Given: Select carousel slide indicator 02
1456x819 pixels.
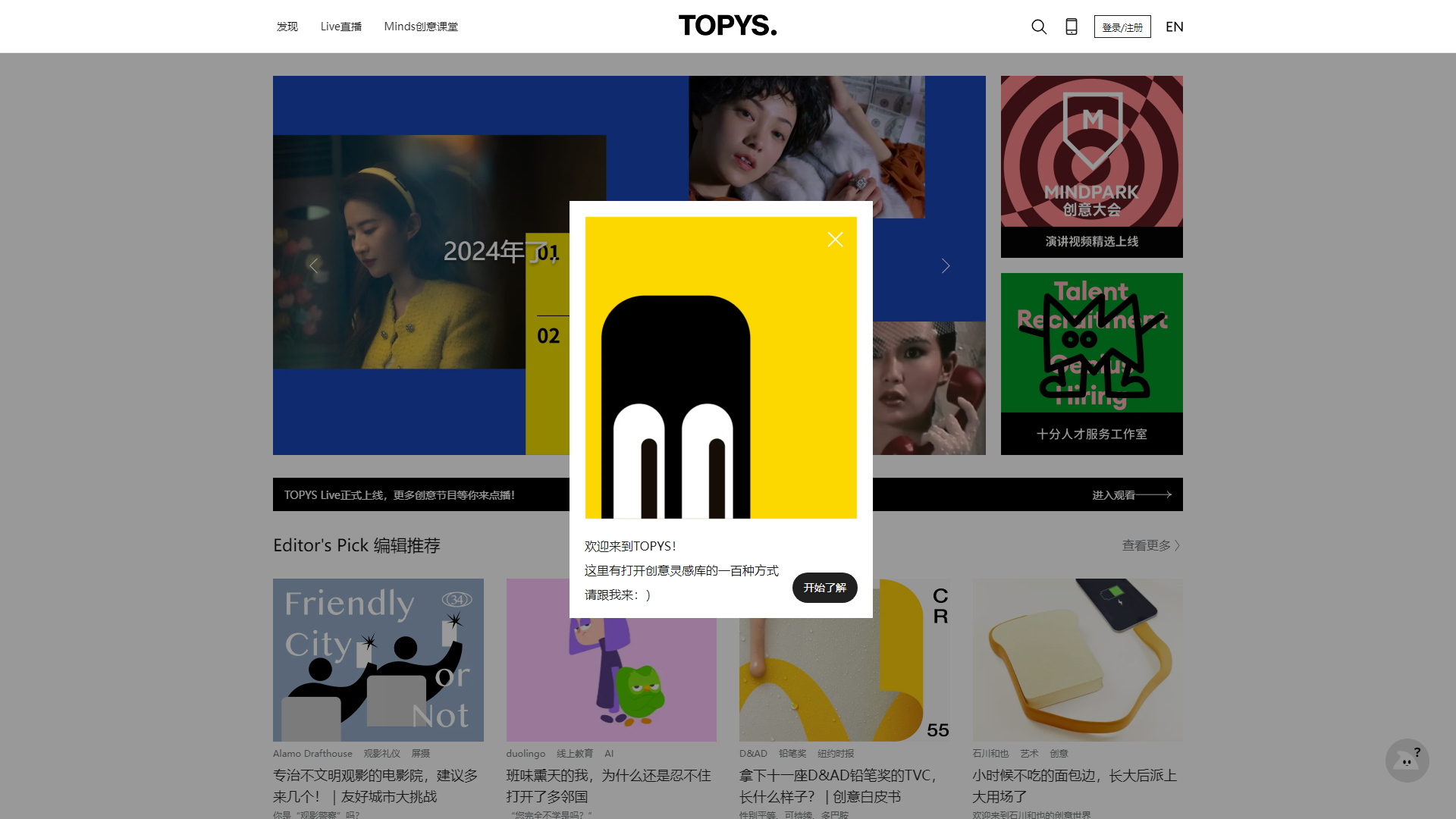Looking at the screenshot, I should click(548, 336).
